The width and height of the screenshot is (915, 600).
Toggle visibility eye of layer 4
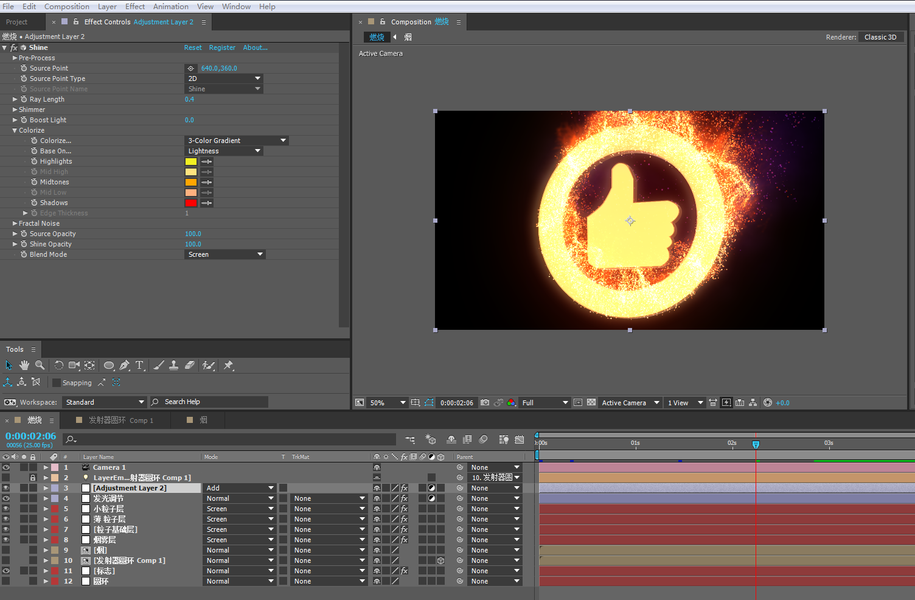(x=6, y=498)
